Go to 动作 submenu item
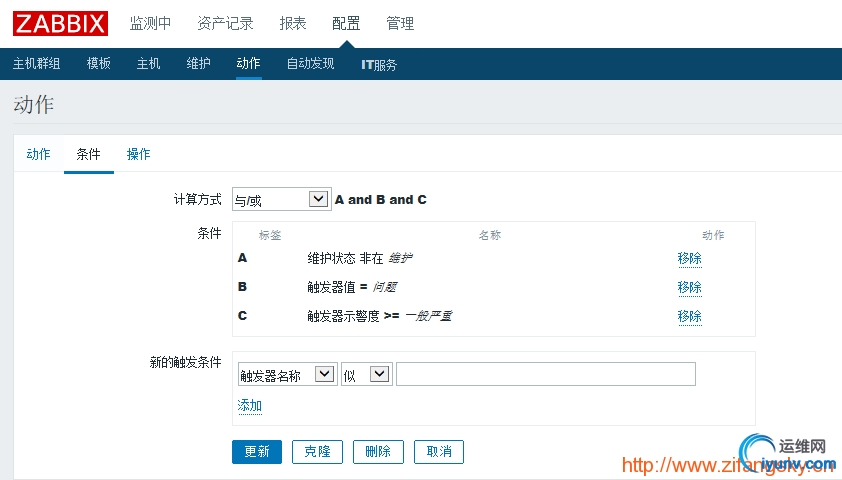 coord(248,64)
